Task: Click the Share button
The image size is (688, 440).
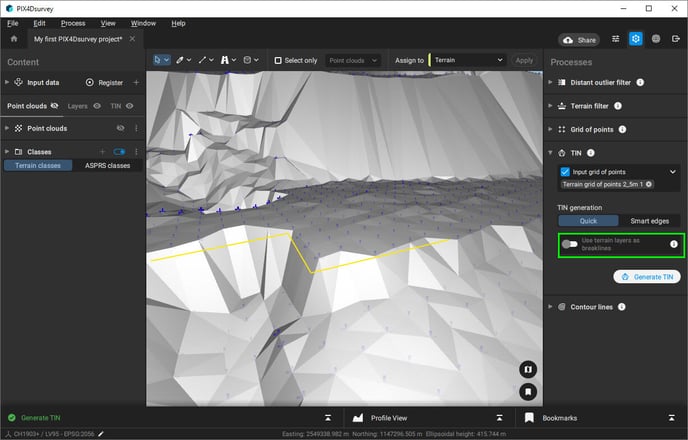Action: 579,40
